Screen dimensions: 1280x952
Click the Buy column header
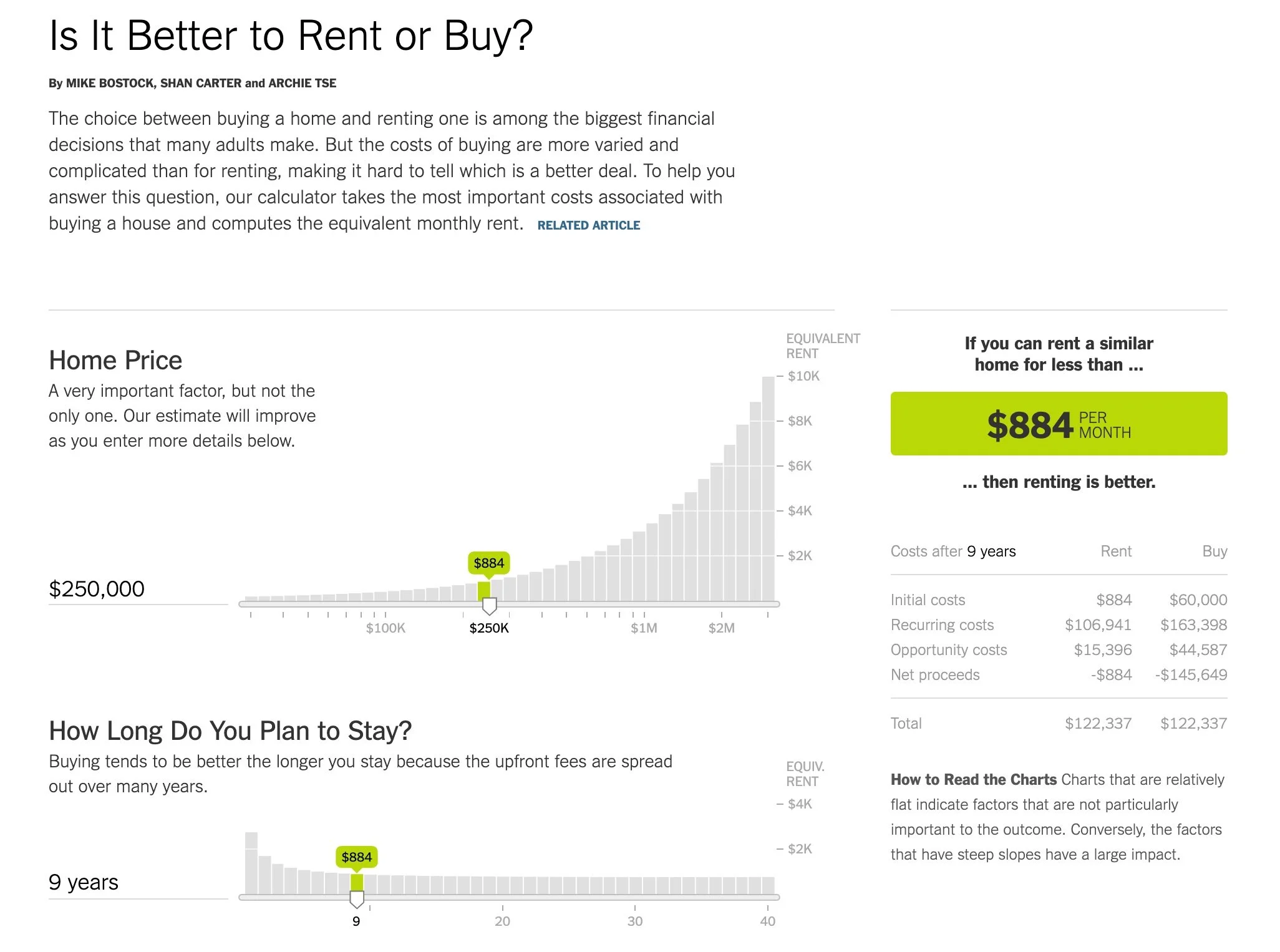1215,551
